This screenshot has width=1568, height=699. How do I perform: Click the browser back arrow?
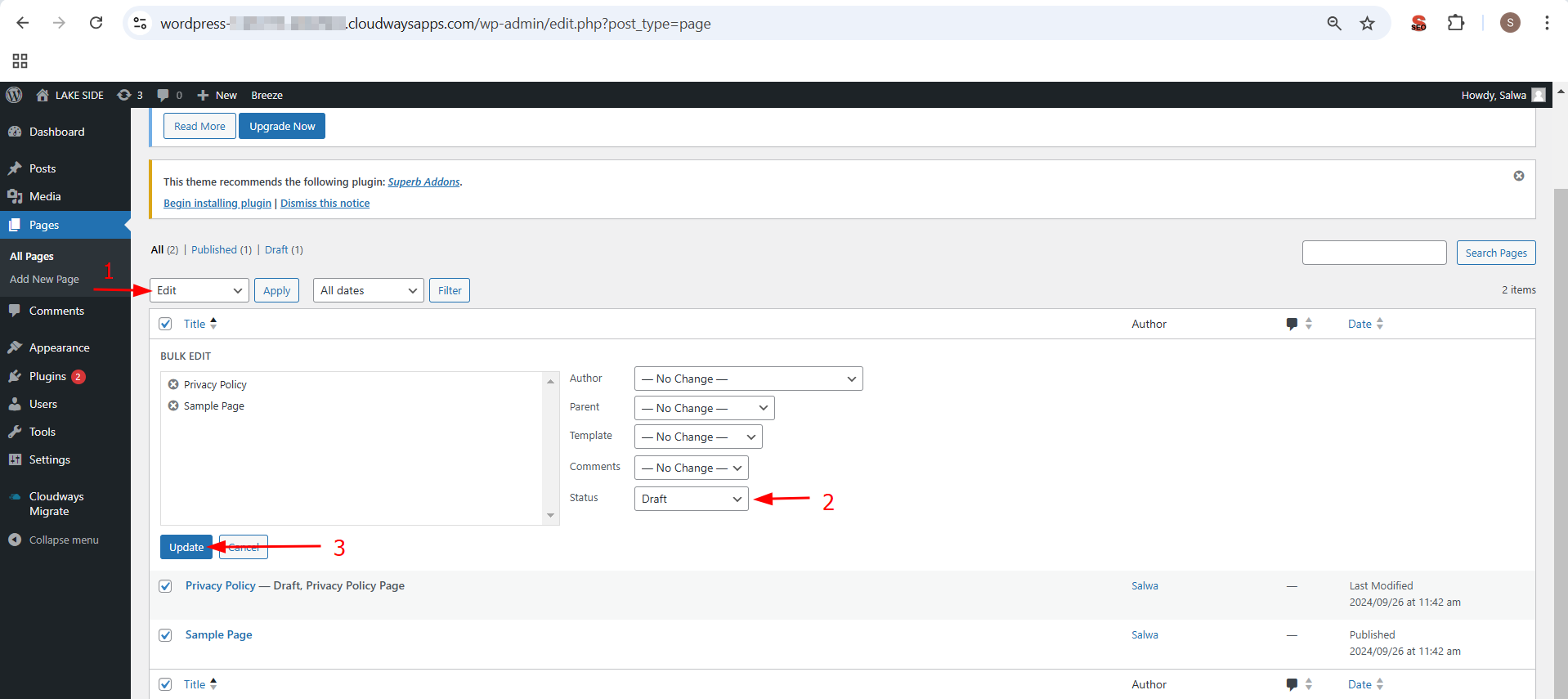22,23
